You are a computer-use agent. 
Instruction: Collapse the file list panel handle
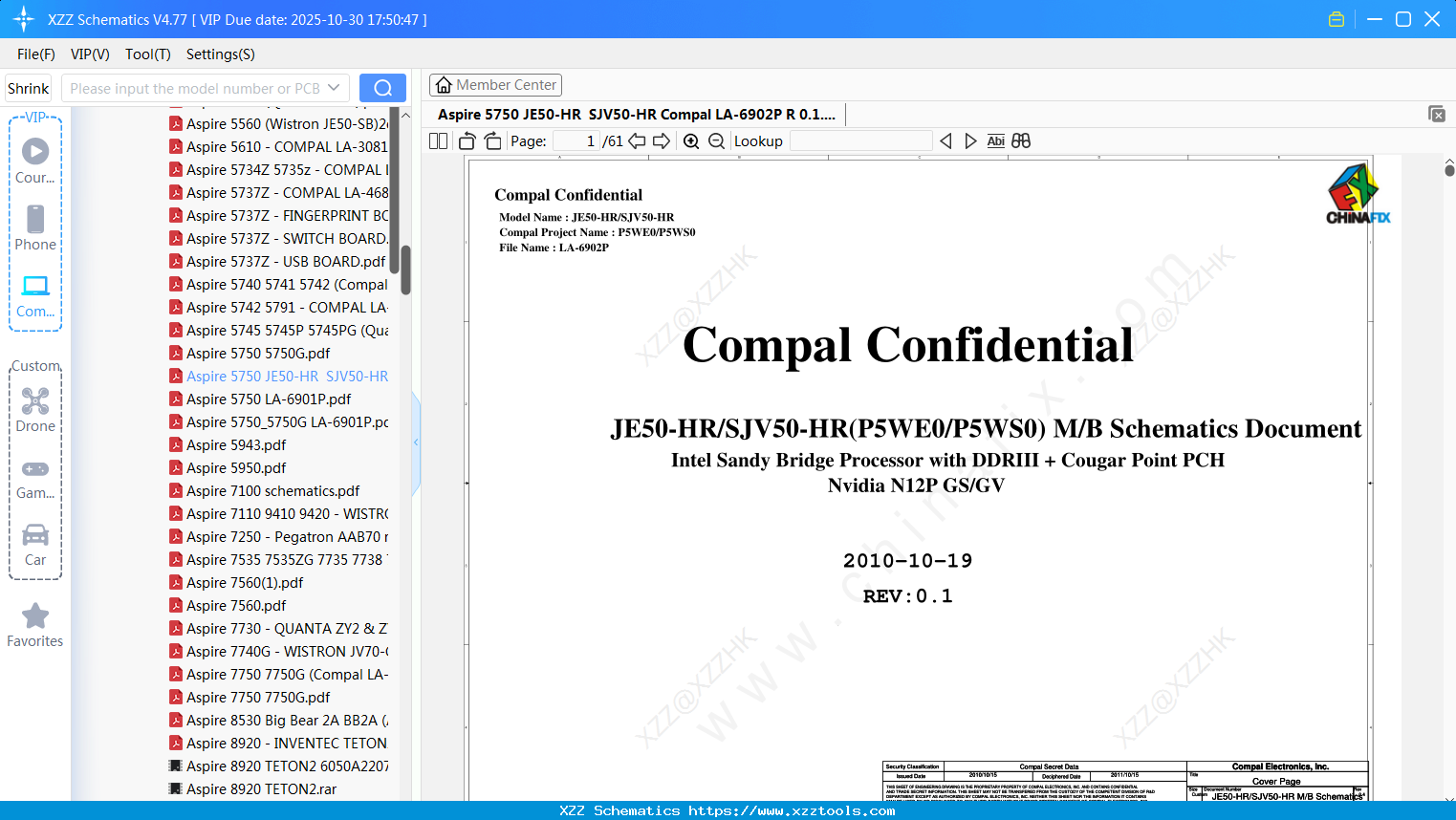416,442
